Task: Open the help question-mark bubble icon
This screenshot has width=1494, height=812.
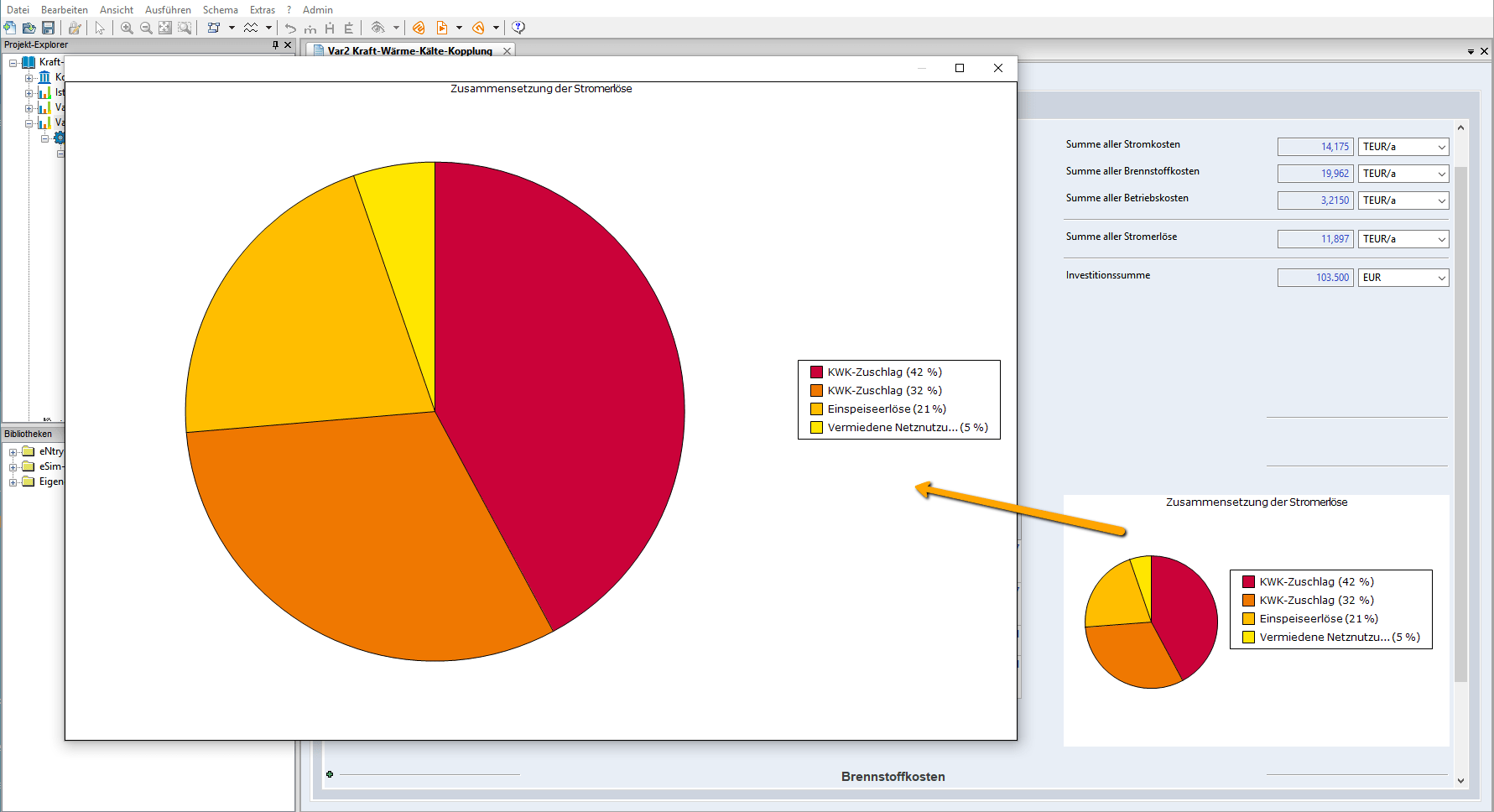Action: (518, 28)
